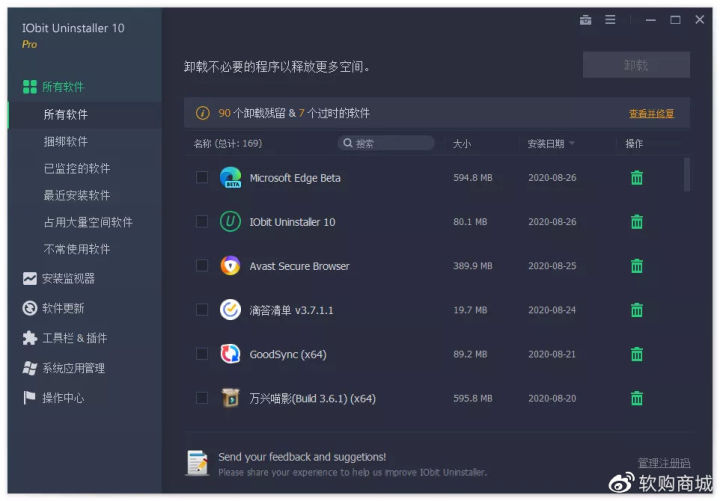This screenshot has width=720, height=501.
Task: Click the IObit Uninstaller 10 app icon
Action: point(230,221)
